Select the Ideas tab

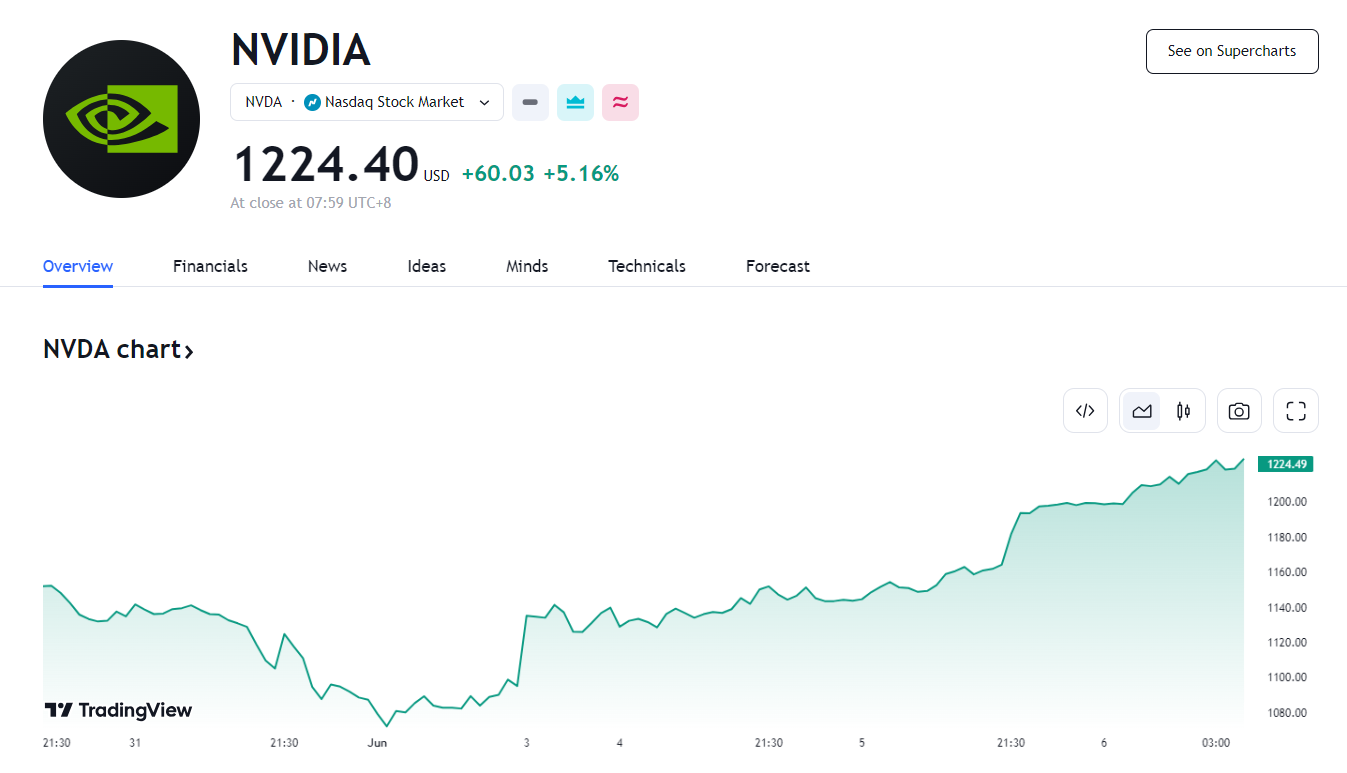click(x=426, y=266)
